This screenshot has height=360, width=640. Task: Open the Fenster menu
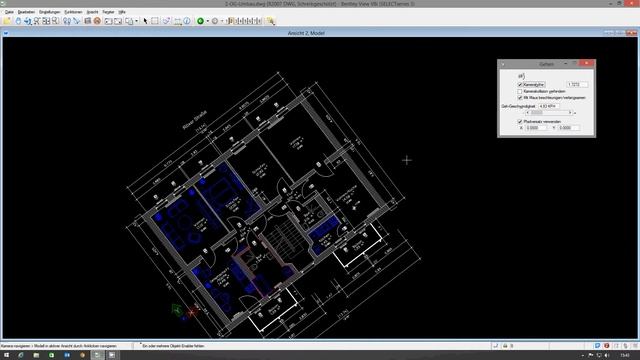[x=108, y=12]
